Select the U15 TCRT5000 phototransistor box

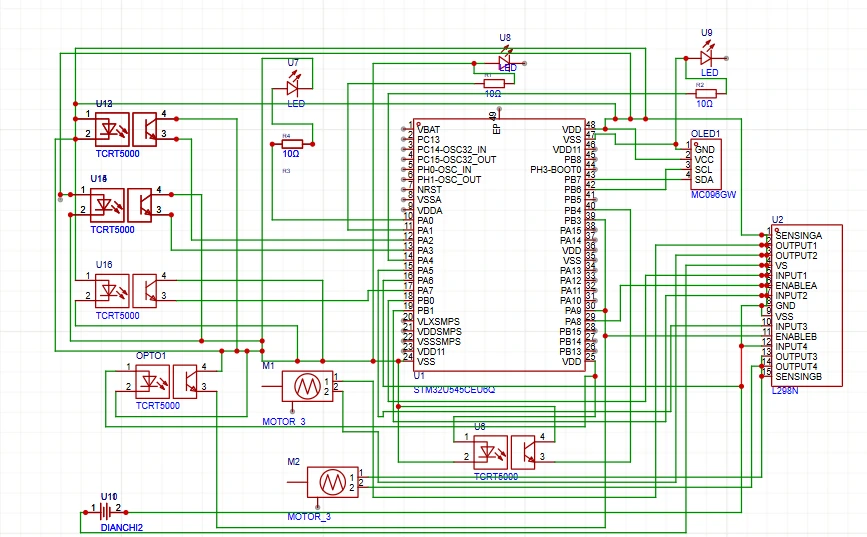(140, 205)
